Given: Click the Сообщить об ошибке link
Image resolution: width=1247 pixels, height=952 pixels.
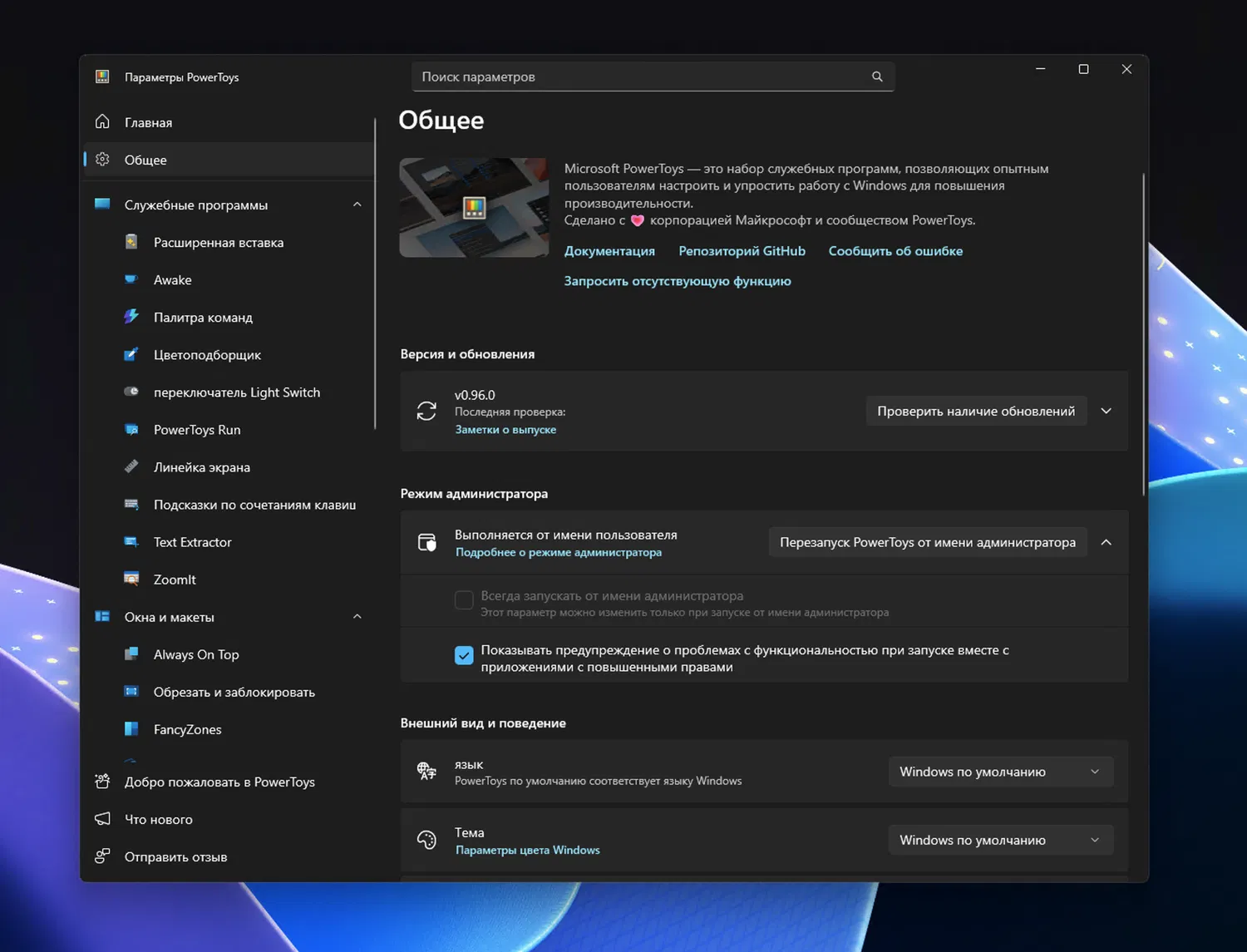Looking at the screenshot, I should pyautogui.click(x=895, y=251).
